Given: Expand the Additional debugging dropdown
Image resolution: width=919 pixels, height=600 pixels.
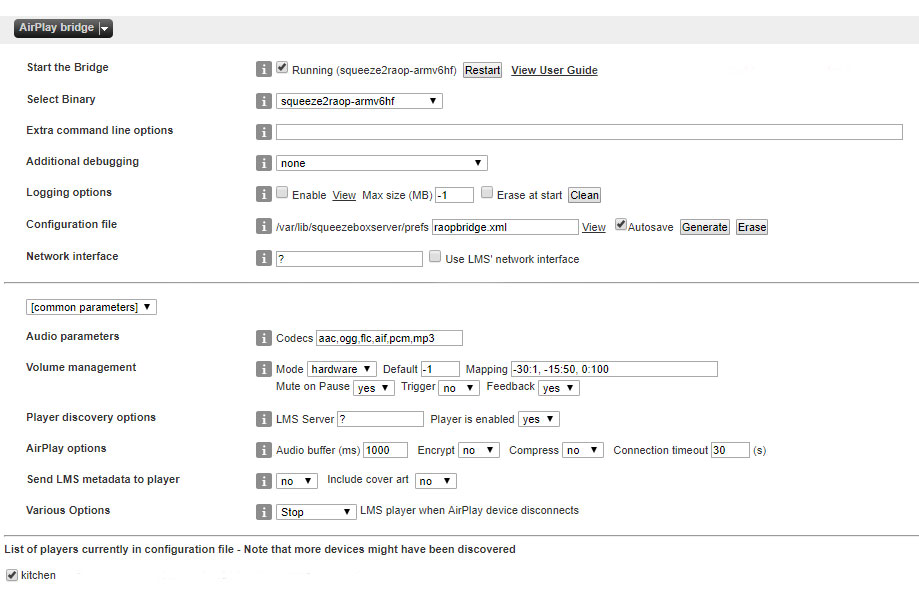Looking at the screenshot, I should point(381,163).
